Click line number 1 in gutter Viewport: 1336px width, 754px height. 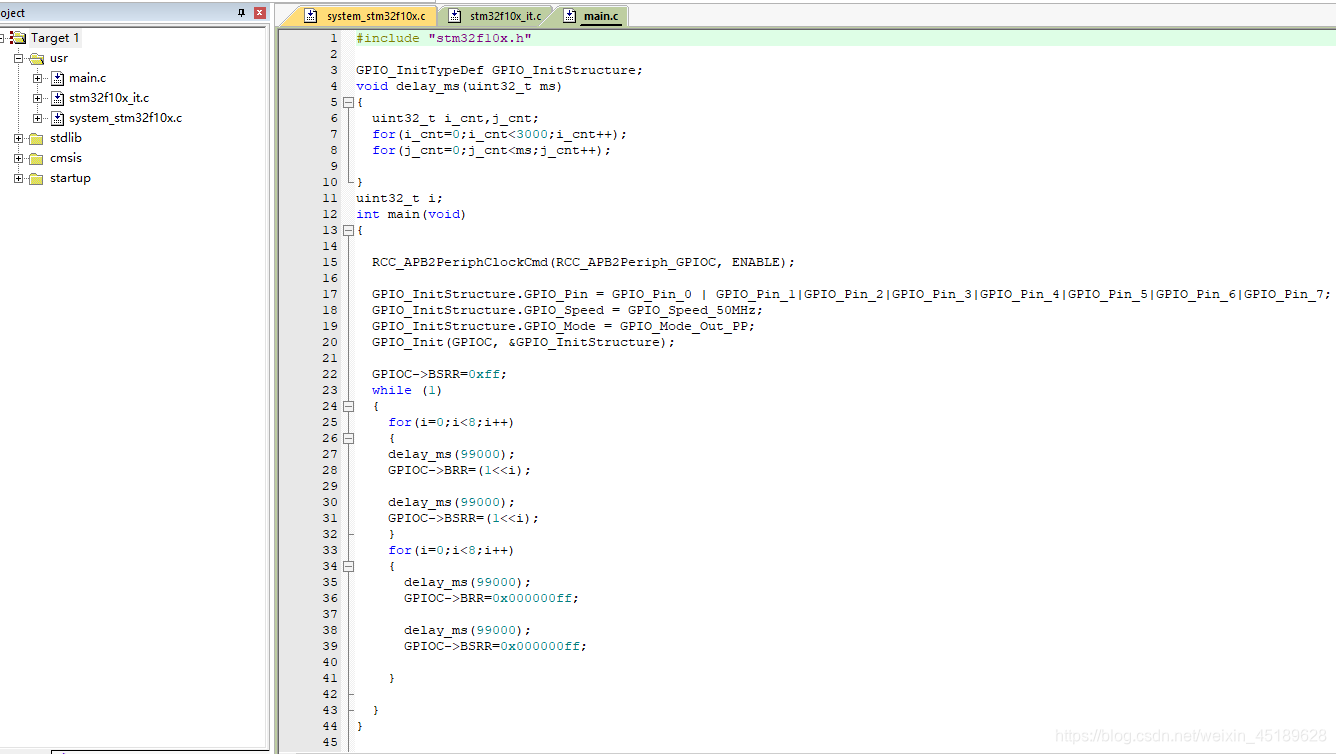(334, 38)
